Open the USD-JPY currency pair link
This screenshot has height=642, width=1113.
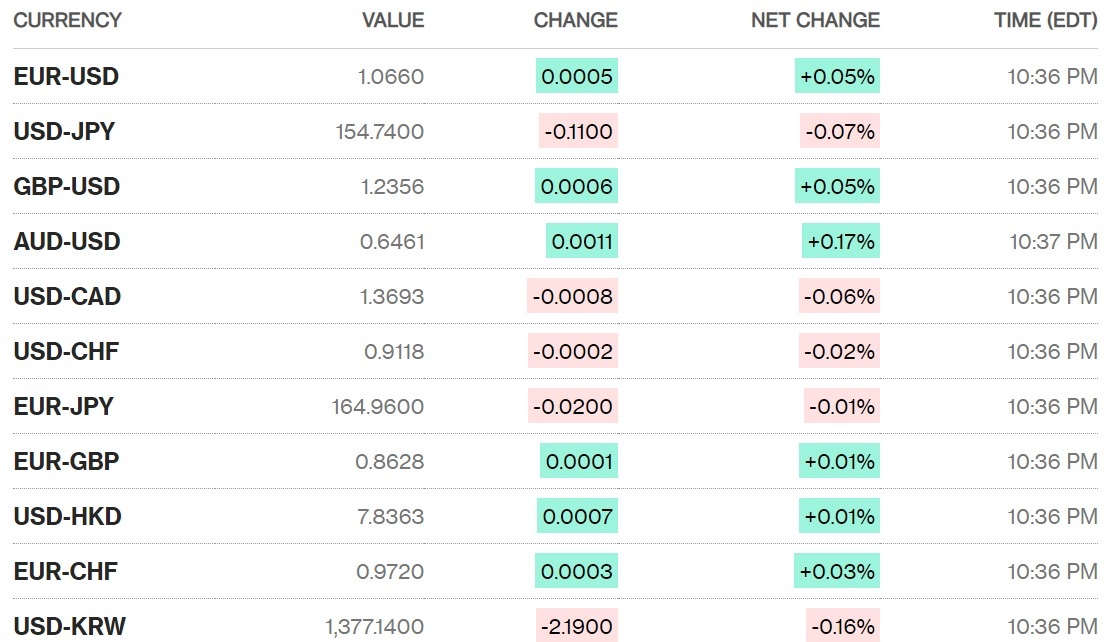tap(64, 132)
